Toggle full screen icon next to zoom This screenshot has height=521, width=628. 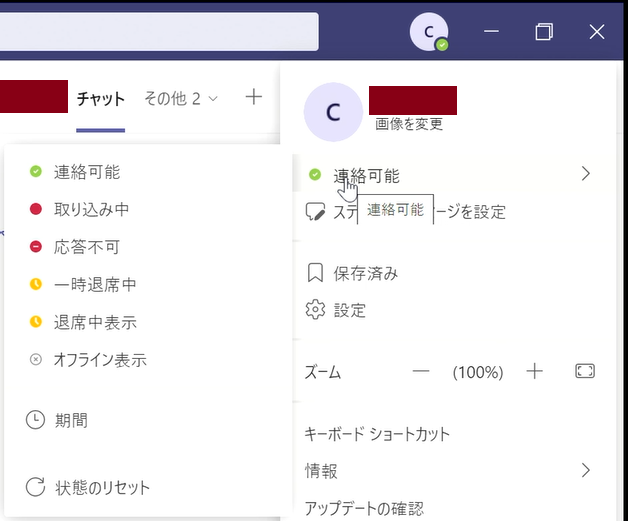(585, 371)
